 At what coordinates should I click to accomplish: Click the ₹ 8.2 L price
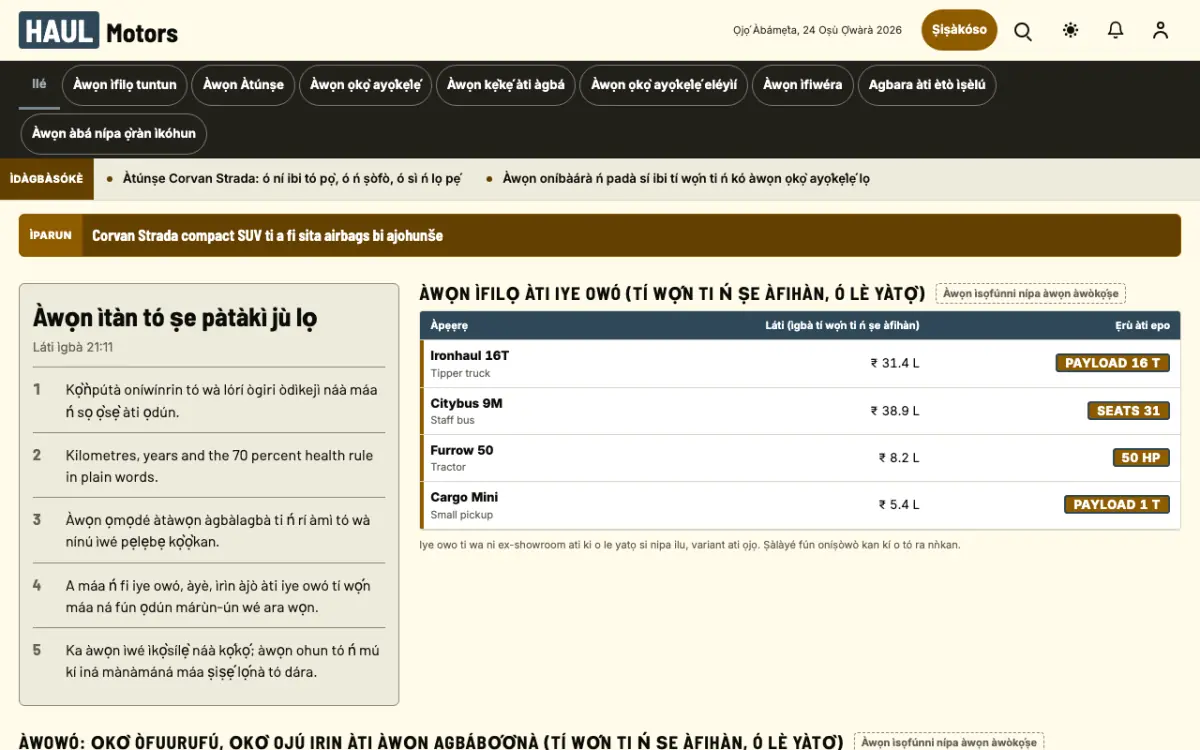pyautogui.click(x=899, y=458)
